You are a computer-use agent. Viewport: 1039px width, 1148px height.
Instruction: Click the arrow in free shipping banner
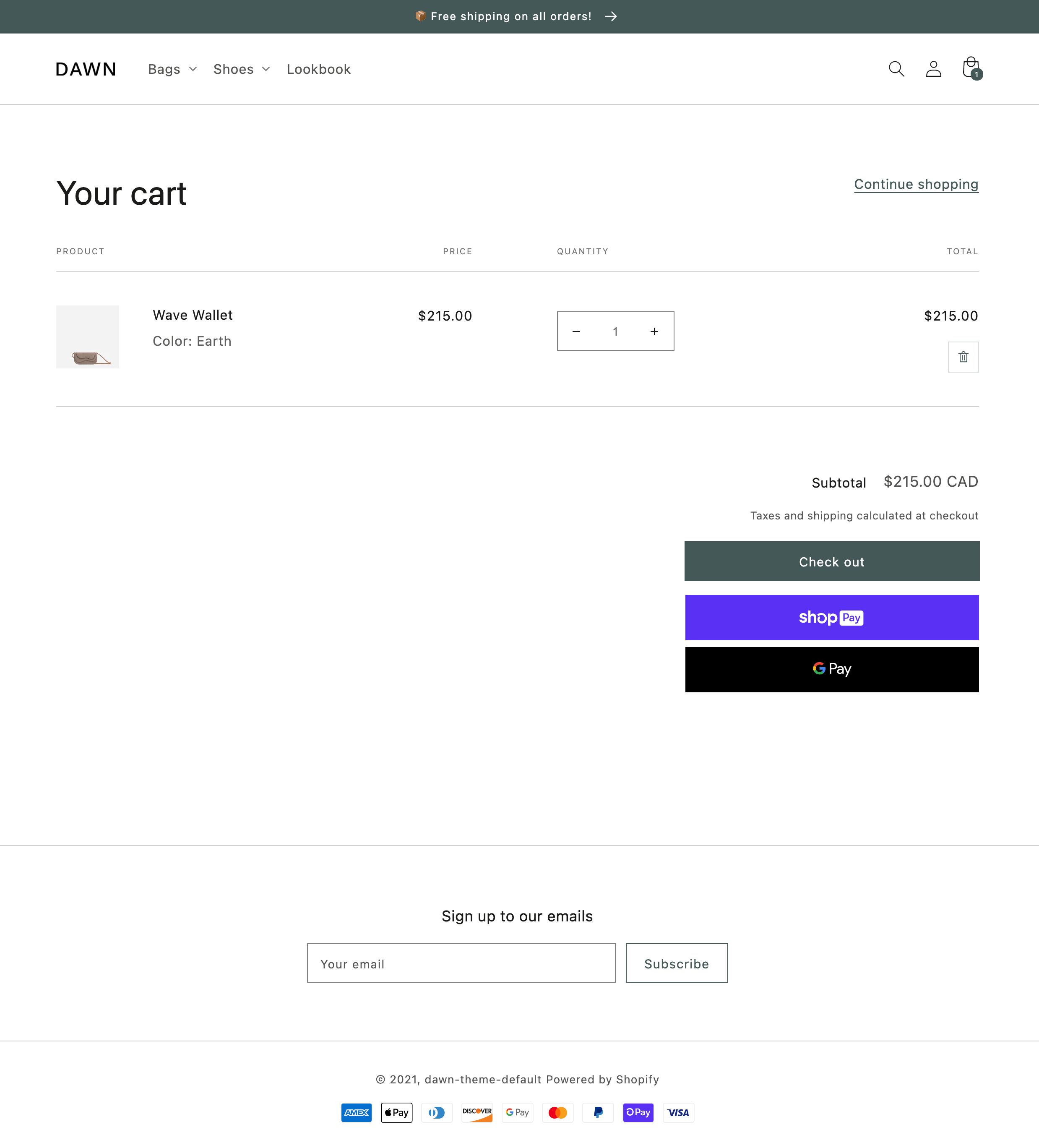(x=611, y=16)
